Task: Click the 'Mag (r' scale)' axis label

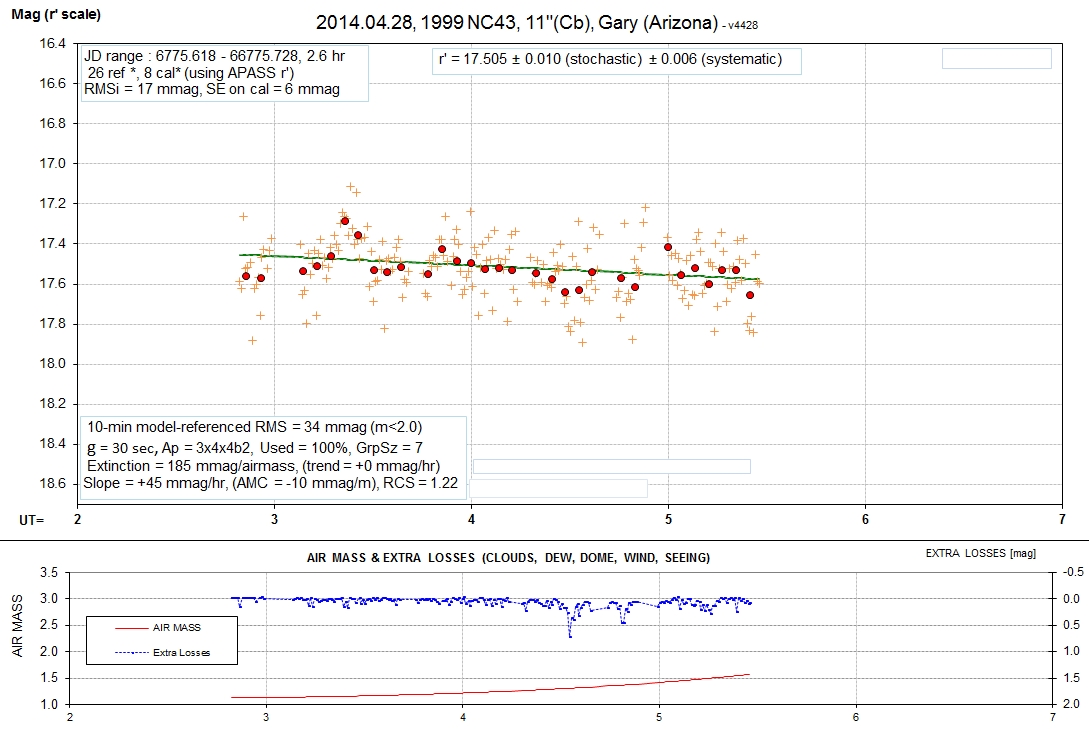Action: coord(56,14)
